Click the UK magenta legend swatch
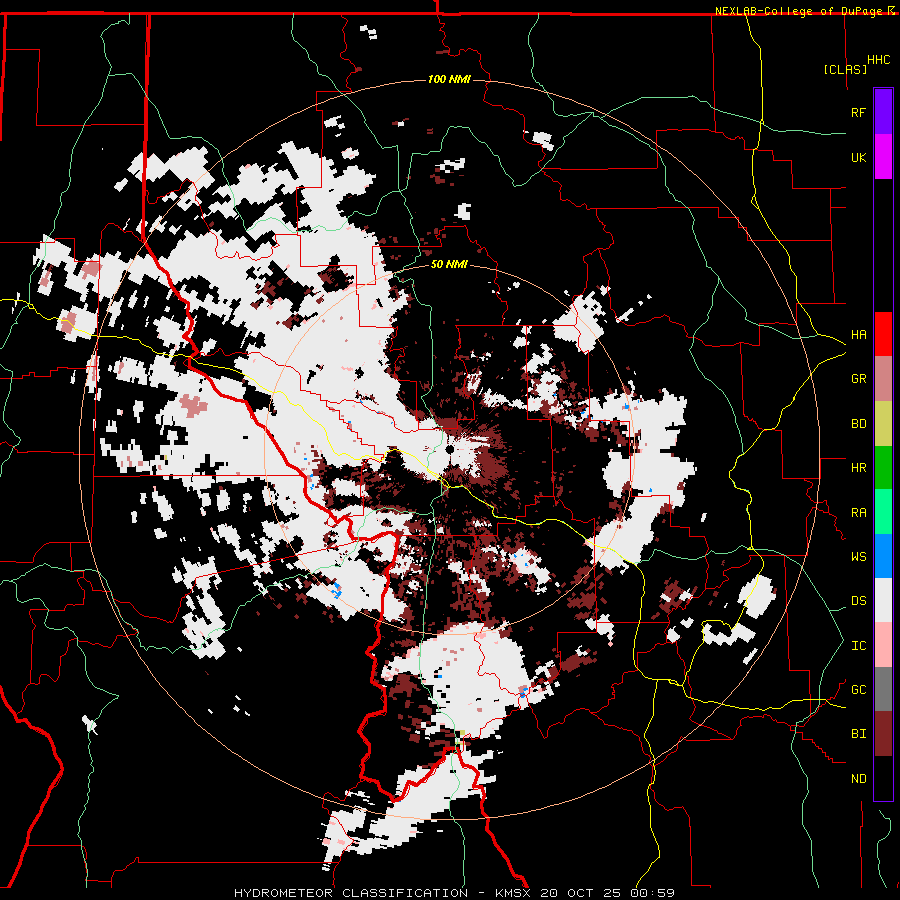 pyautogui.click(x=883, y=157)
